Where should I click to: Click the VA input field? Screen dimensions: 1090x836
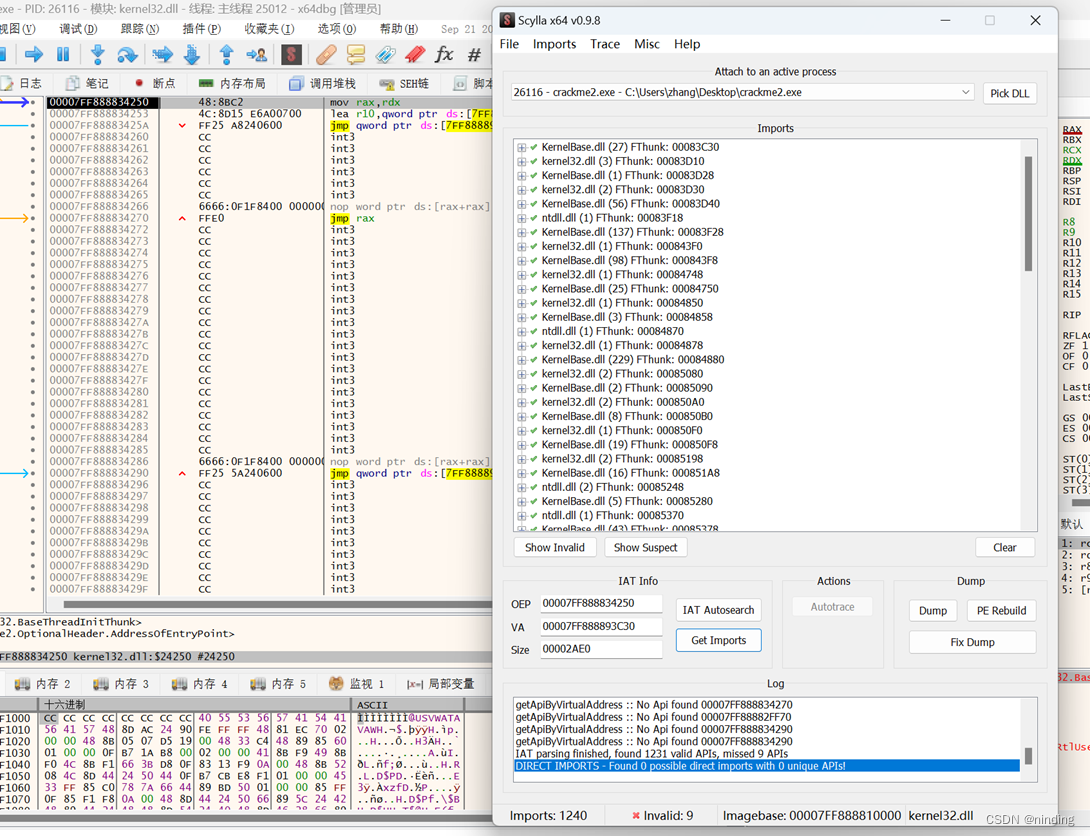[601, 626]
